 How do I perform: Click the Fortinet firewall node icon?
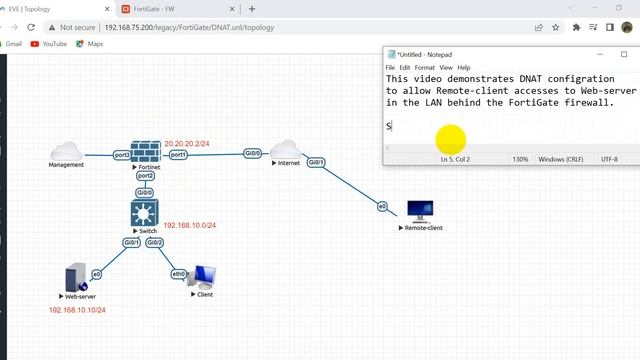point(146,152)
